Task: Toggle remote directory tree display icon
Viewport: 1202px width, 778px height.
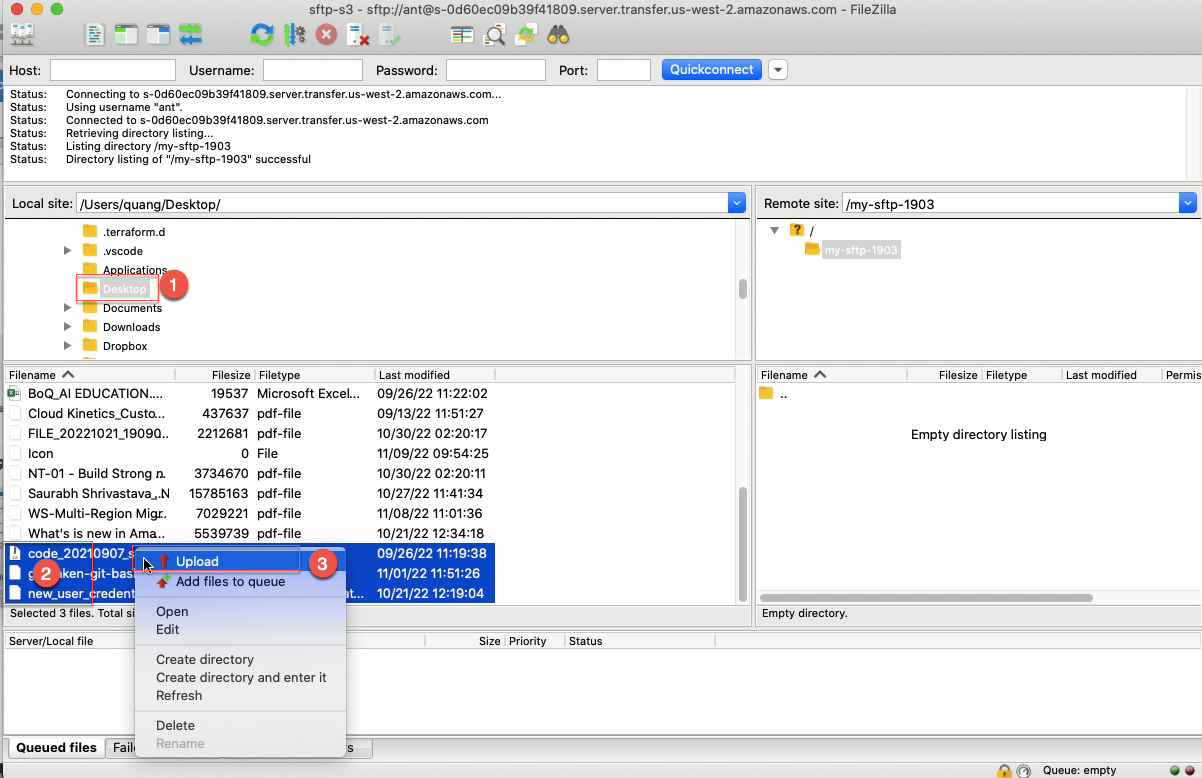Action: [158, 35]
